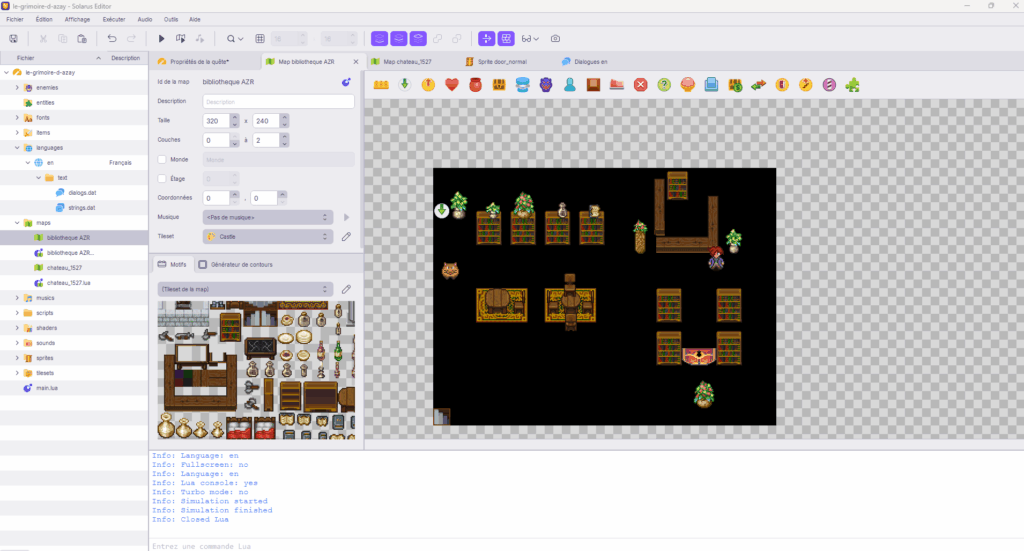The height and width of the screenshot is (551, 1024).
Task: Open the Musique dropdown
Action: click(x=266, y=217)
